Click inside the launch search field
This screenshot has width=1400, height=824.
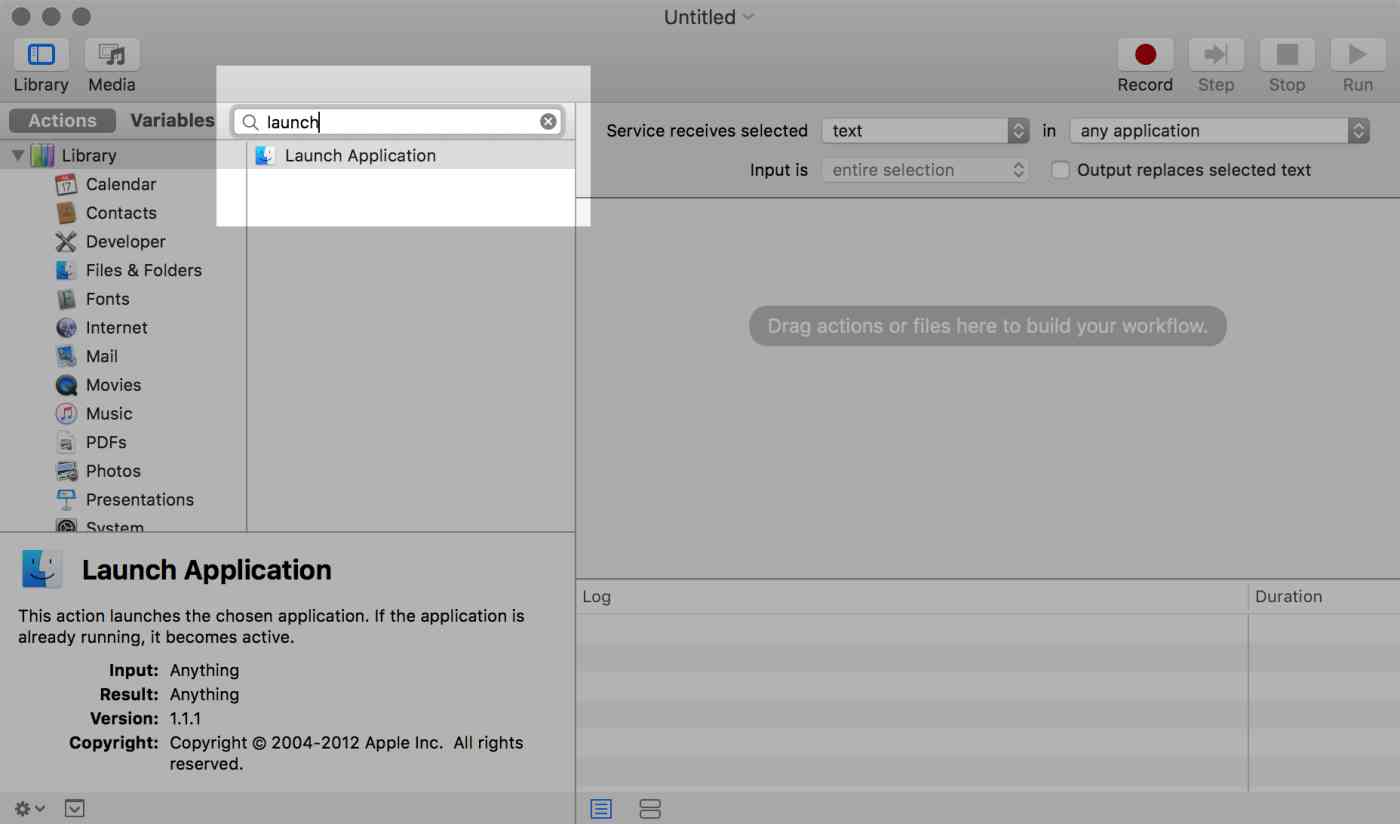pyautogui.click(x=398, y=122)
